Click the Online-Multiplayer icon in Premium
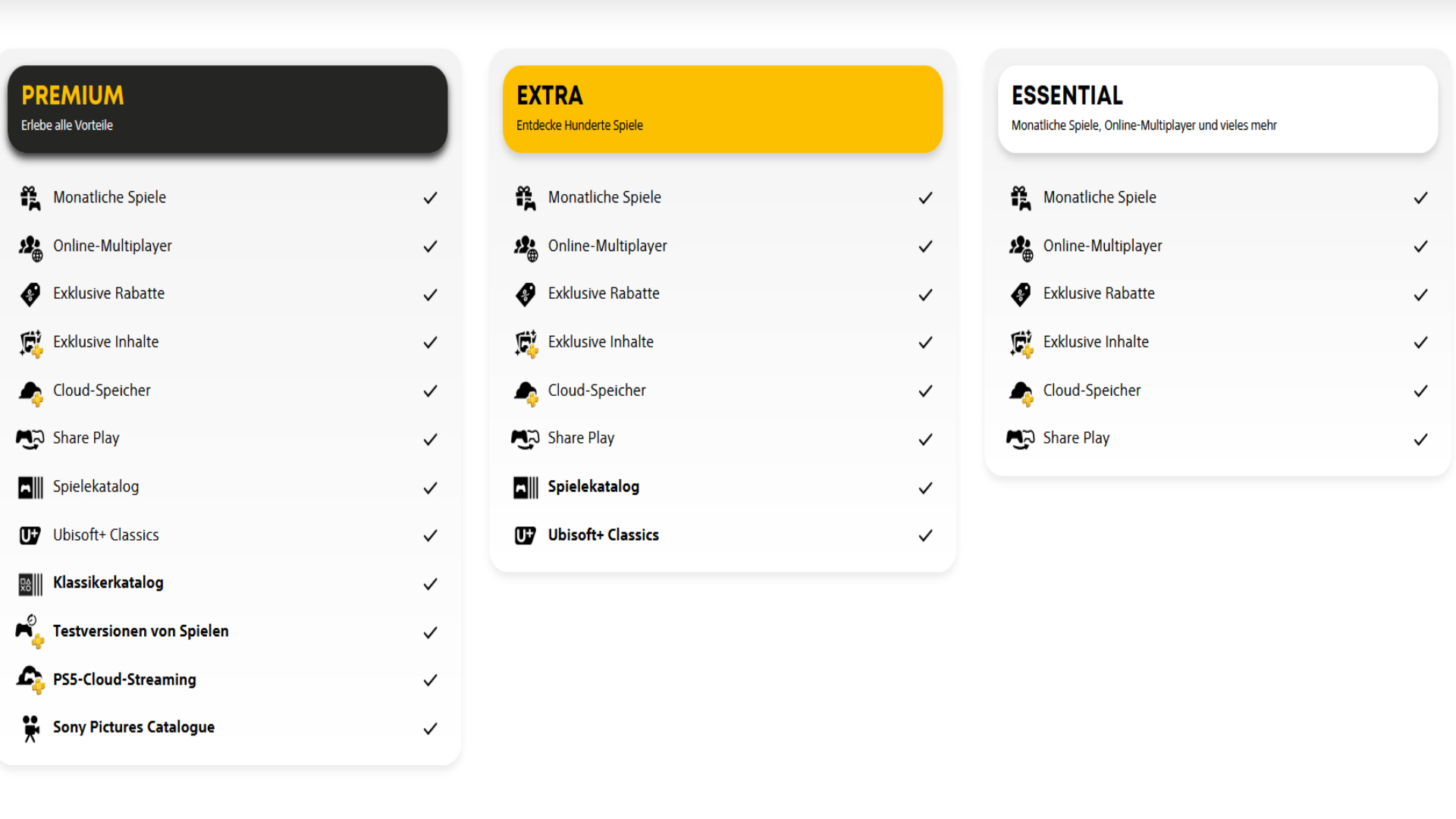The image size is (1456, 819). 30,247
